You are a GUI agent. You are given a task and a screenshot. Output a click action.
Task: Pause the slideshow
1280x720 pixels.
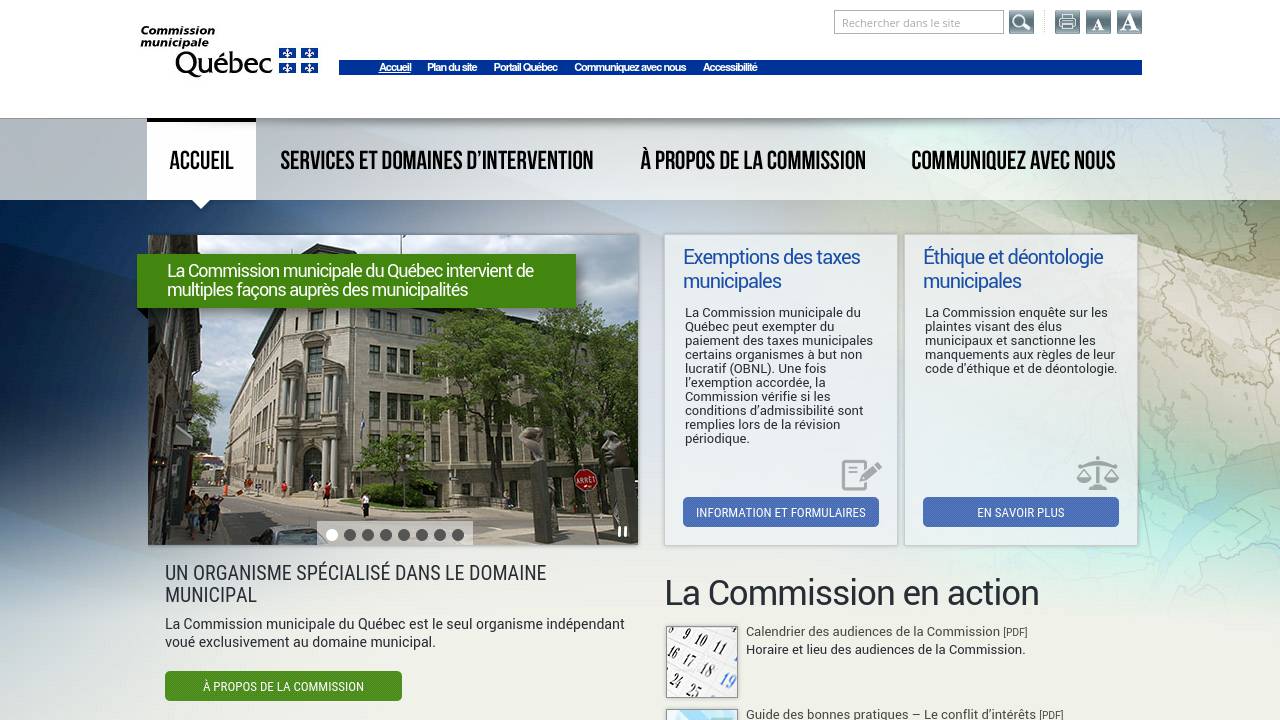pyautogui.click(x=622, y=532)
